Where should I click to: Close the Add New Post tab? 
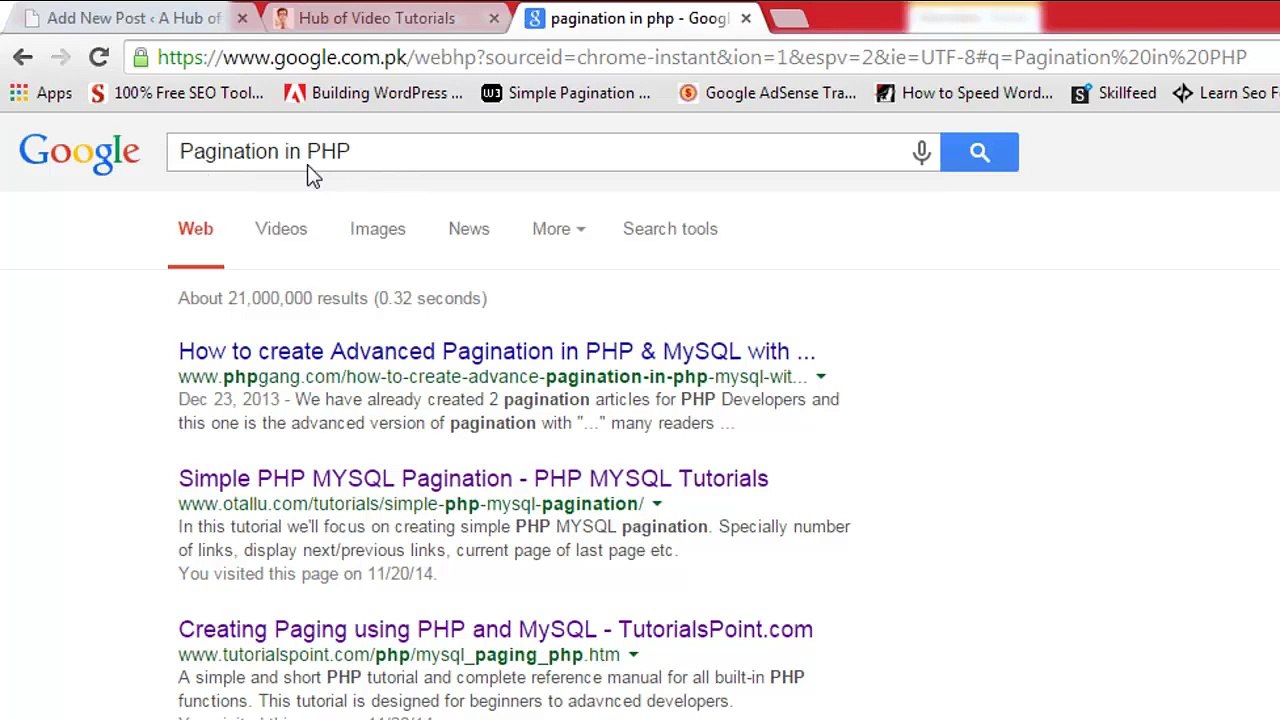[x=242, y=18]
